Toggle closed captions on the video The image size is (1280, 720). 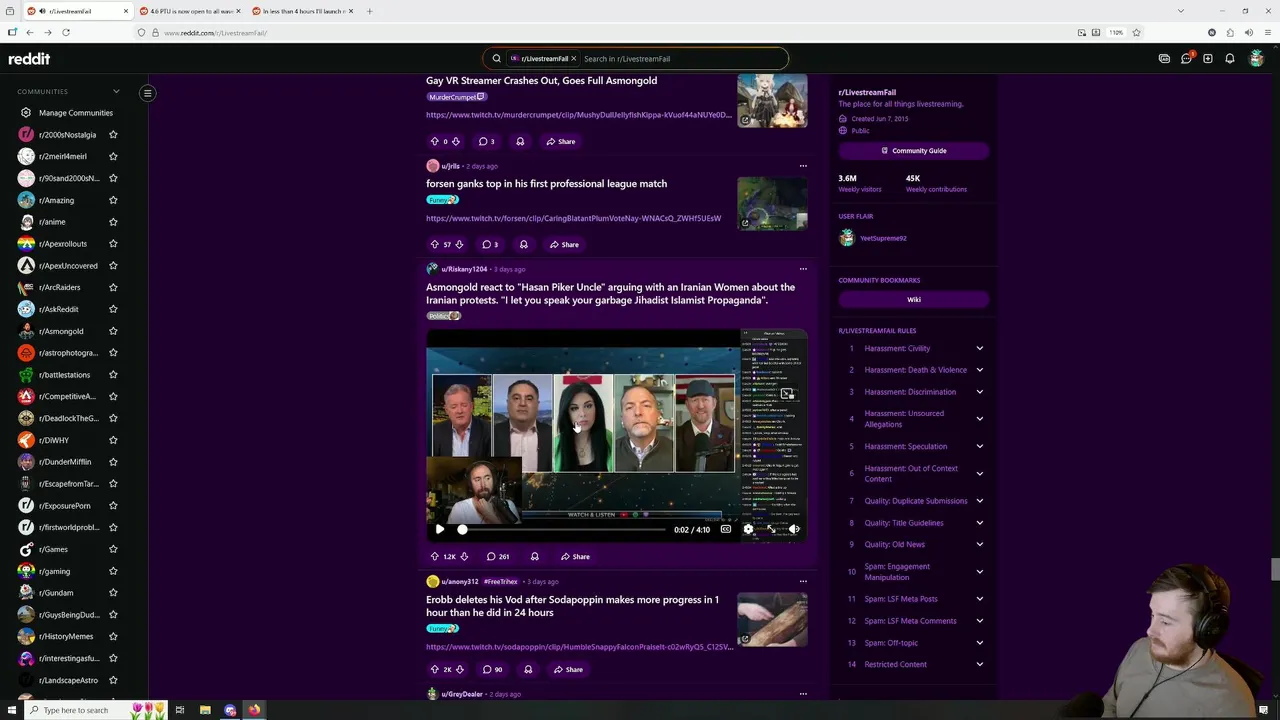coord(726,529)
